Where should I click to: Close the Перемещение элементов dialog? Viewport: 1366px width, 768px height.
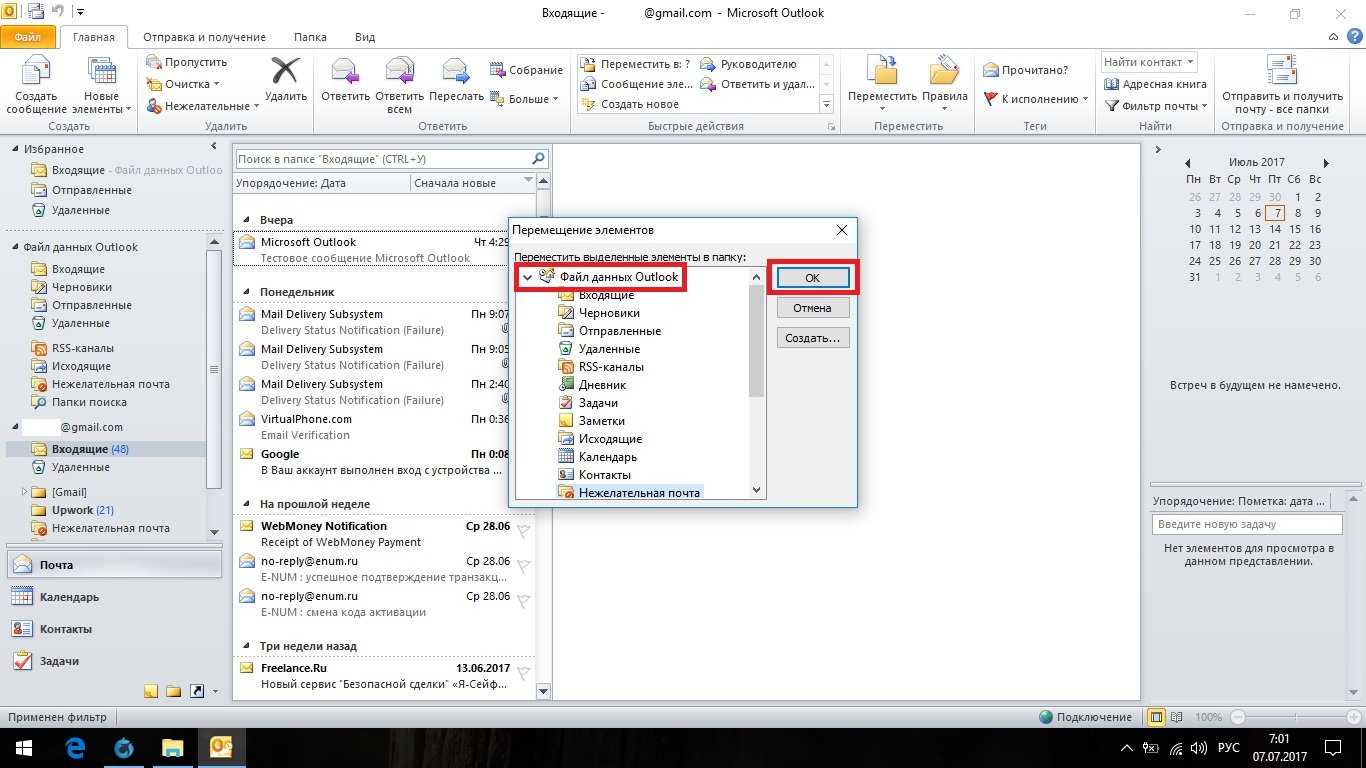coord(842,230)
